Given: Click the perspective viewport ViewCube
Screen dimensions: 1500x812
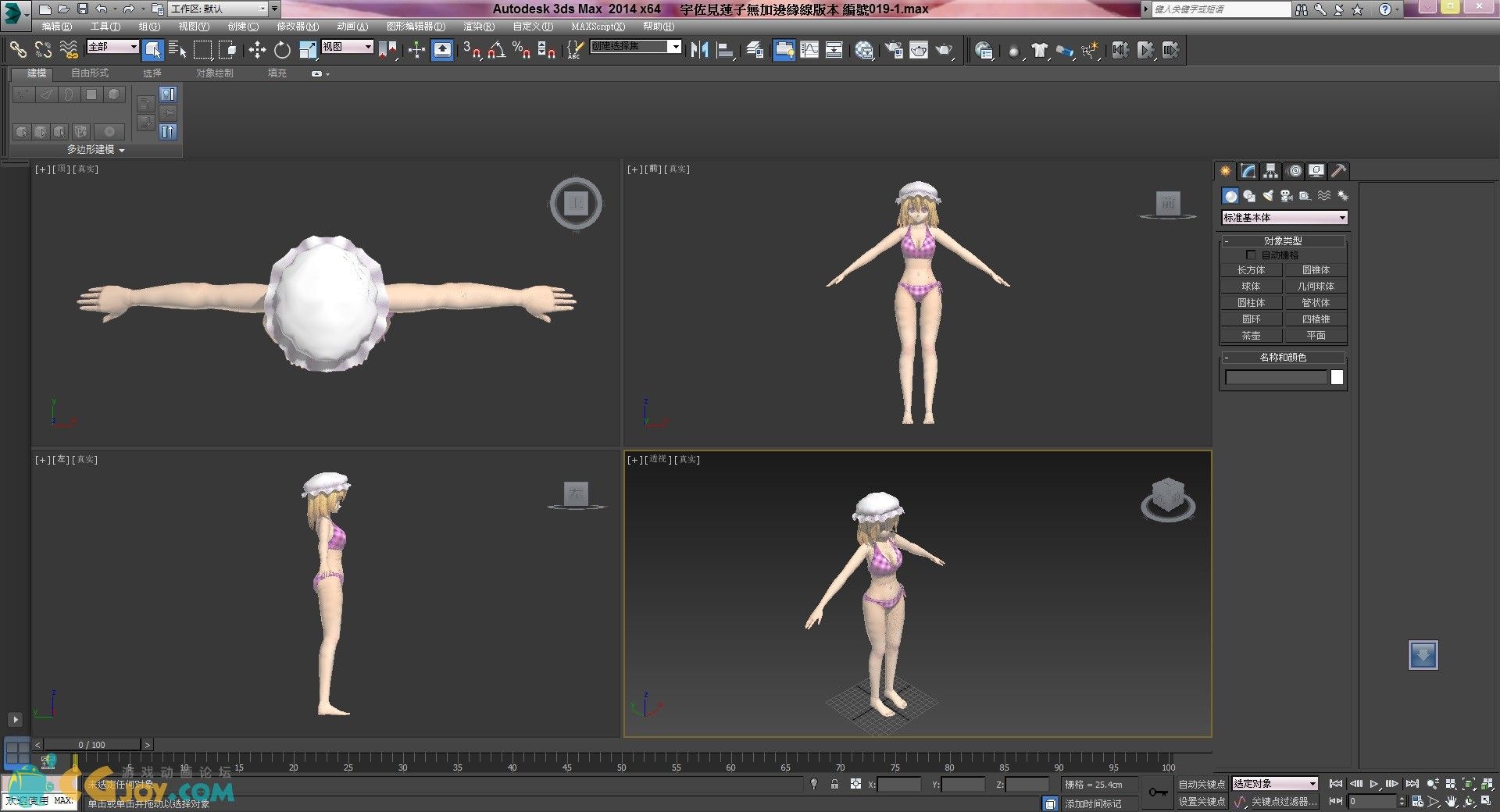Looking at the screenshot, I should pos(1168,499).
